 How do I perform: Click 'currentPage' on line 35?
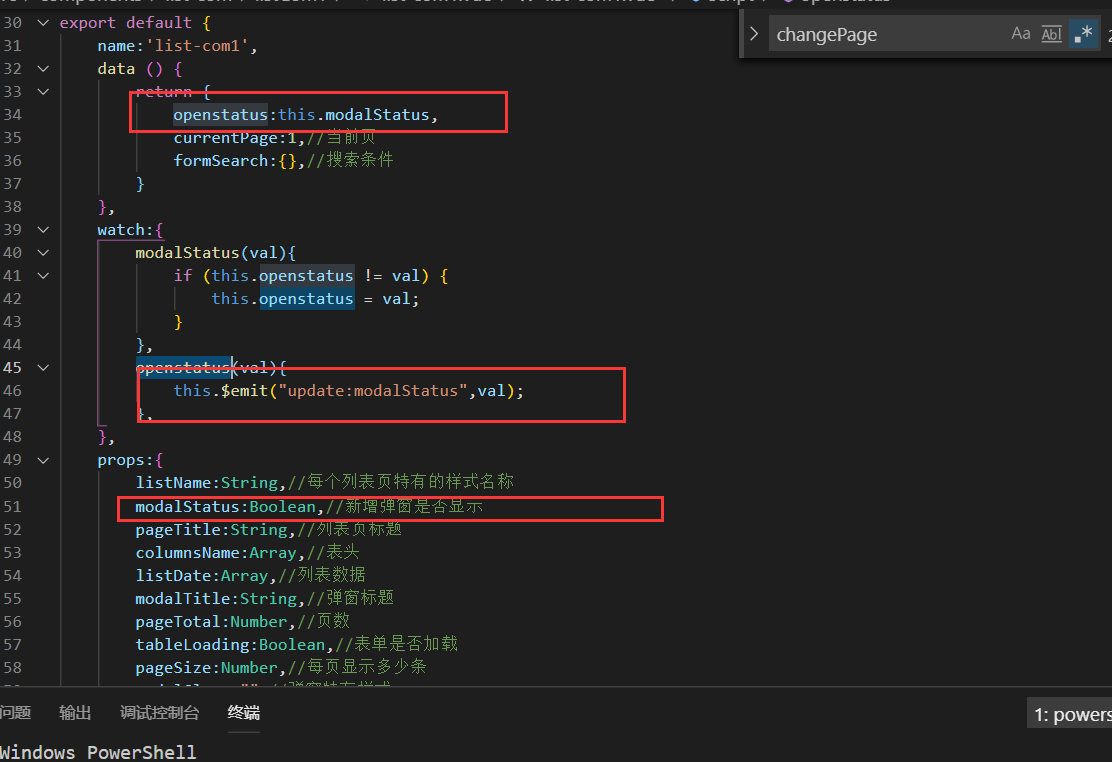[x=226, y=138]
